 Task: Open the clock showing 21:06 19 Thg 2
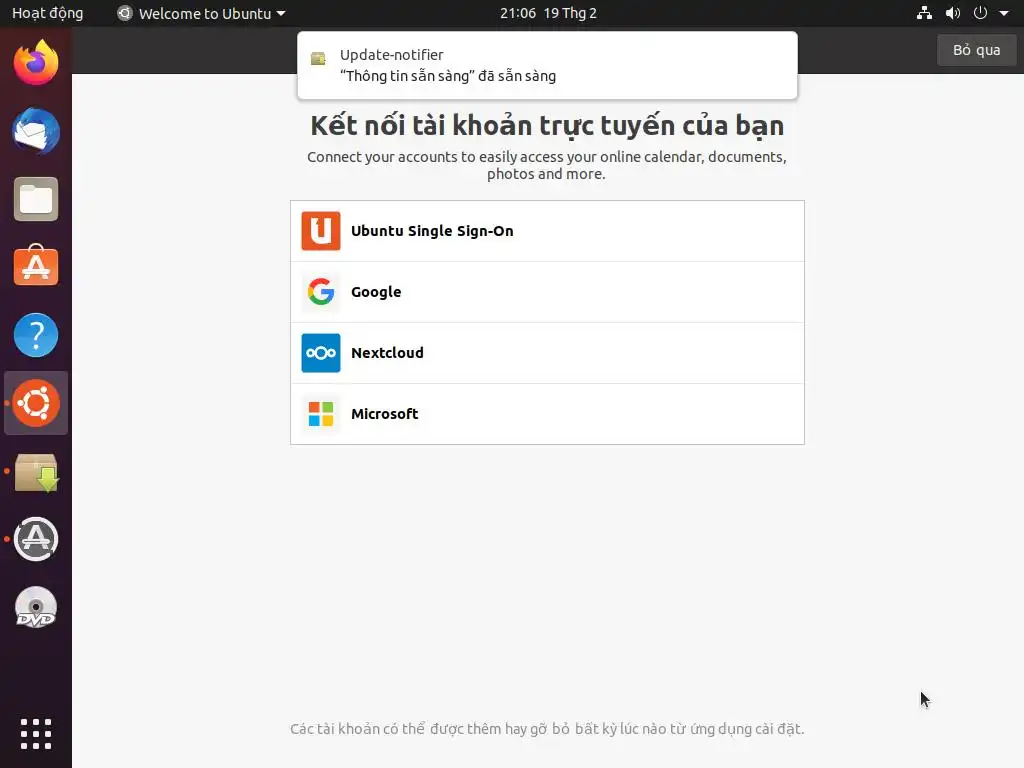click(x=548, y=13)
